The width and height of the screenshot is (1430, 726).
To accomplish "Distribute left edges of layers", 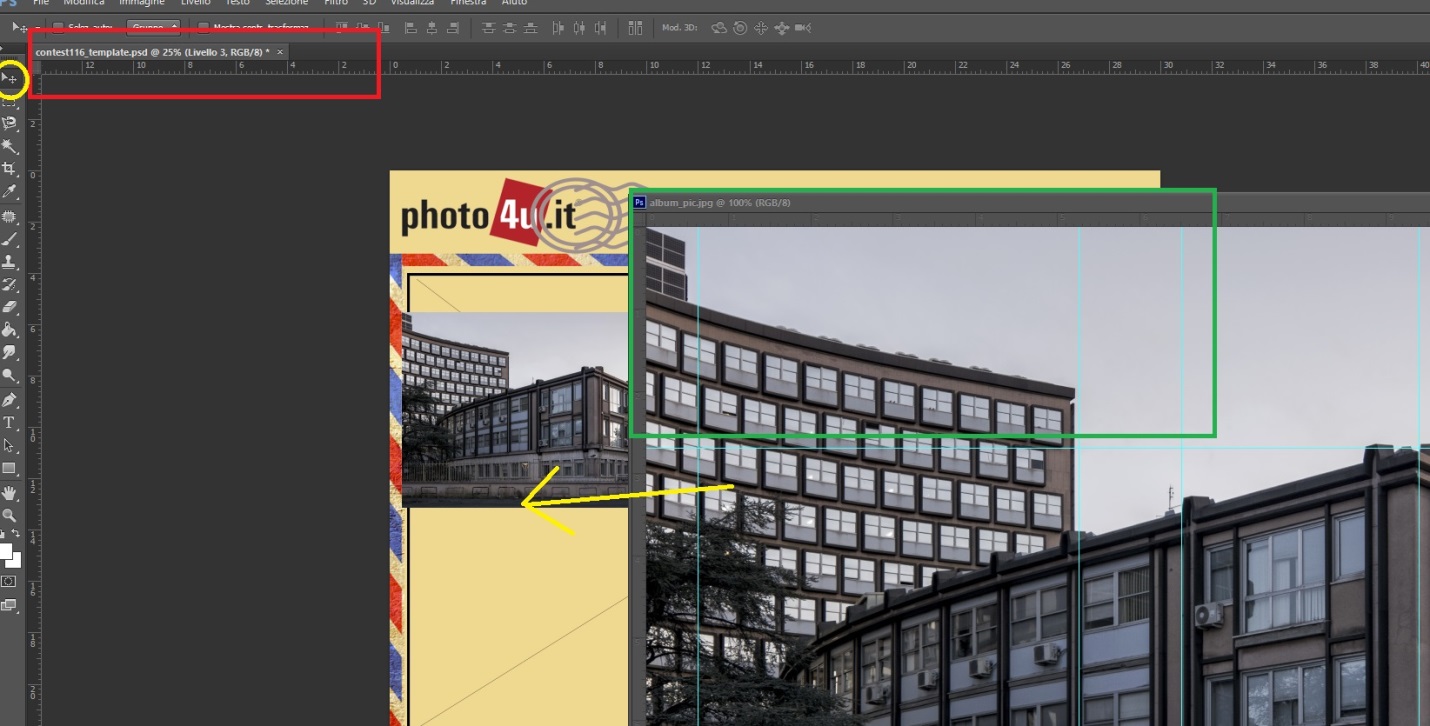I will [x=558, y=27].
